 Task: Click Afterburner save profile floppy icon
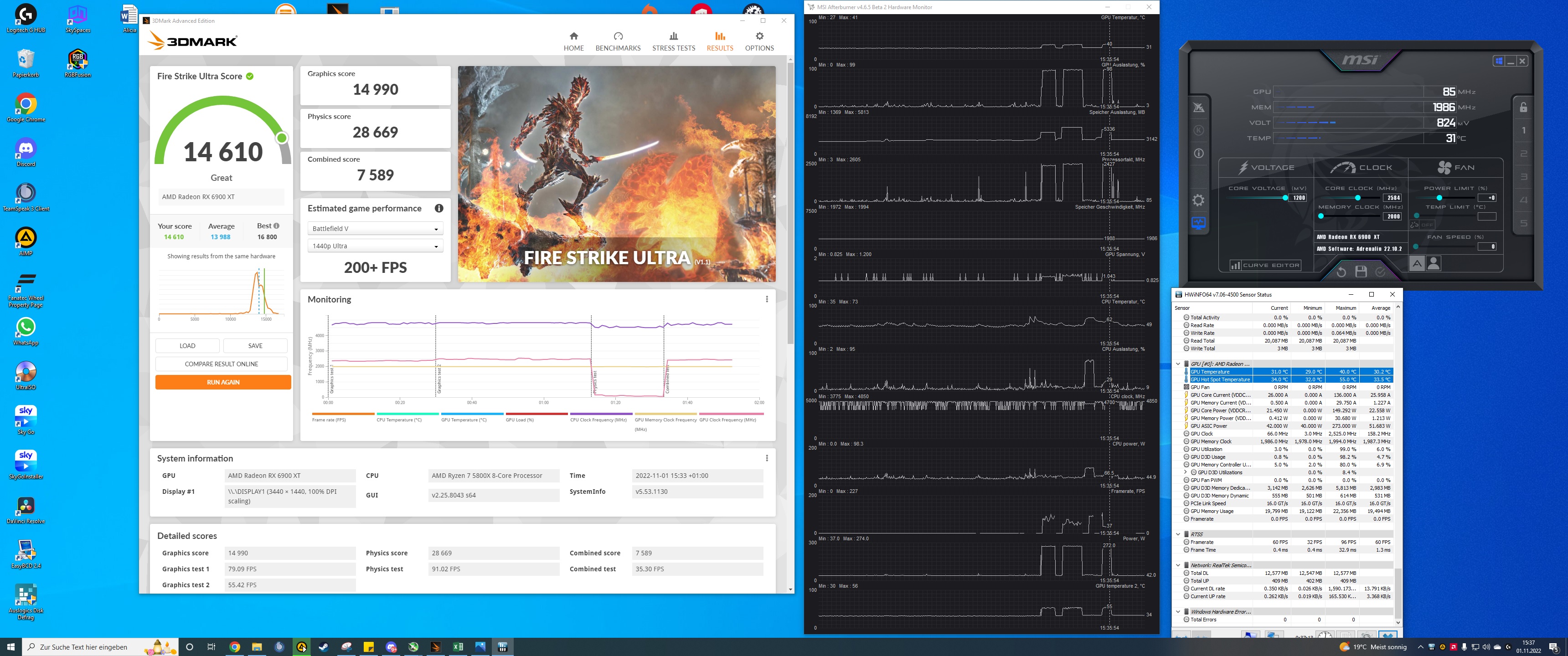click(1361, 272)
